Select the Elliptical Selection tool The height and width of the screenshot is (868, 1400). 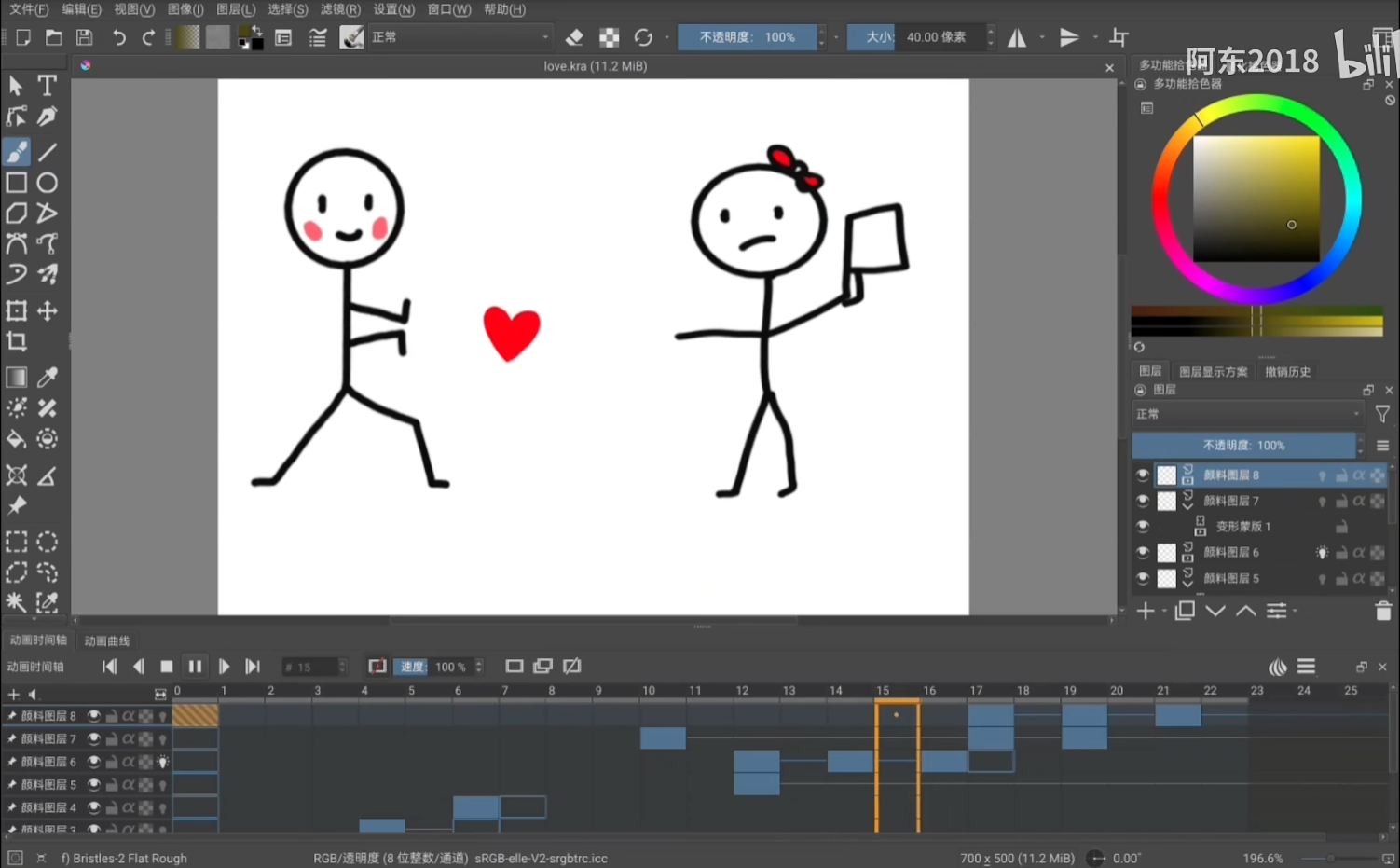point(47,542)
